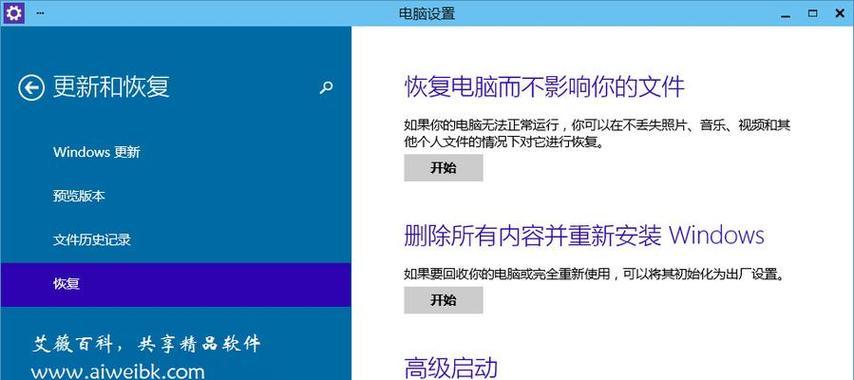
Task: Click 开始 under 删除所有内容并重新安装 Windows
Action: (x=443, y=300)
